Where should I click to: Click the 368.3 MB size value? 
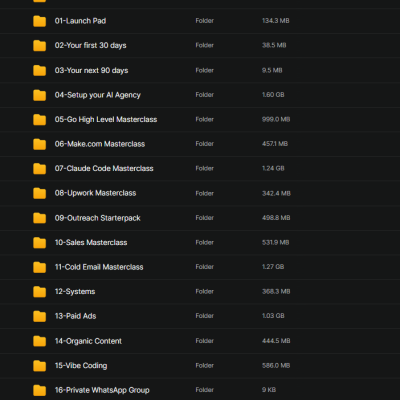(276, 291)
